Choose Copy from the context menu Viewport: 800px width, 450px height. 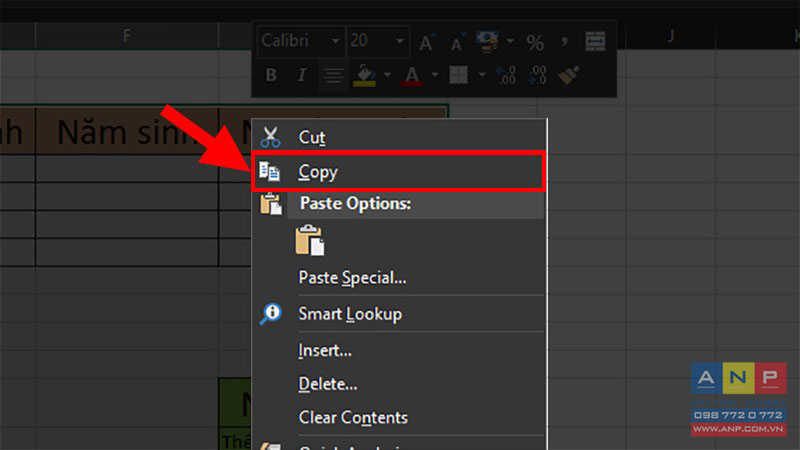coord(399,171)
